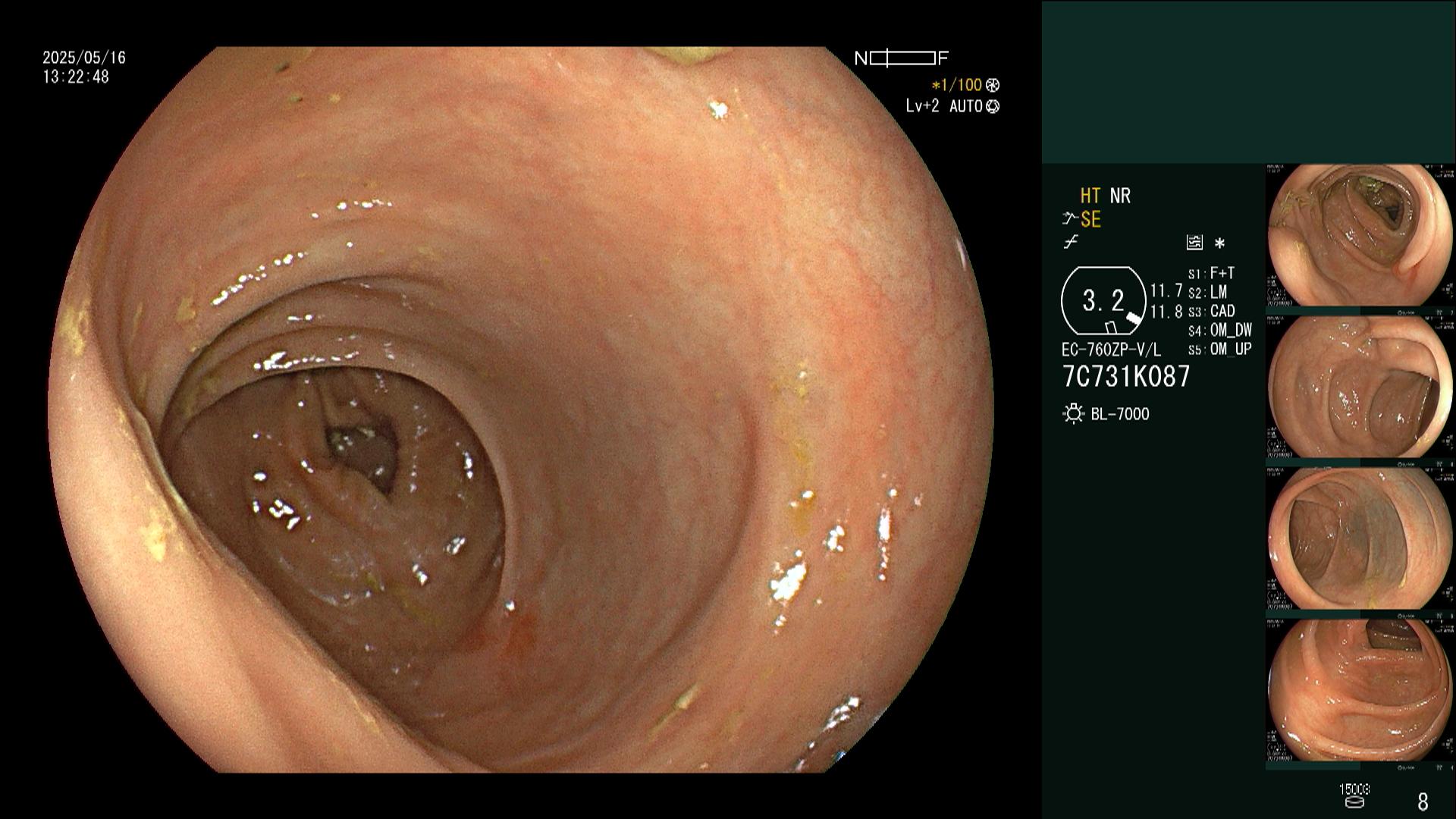Click the time 13:22:48
The image size is (1456, 819).
click(76, 77)
